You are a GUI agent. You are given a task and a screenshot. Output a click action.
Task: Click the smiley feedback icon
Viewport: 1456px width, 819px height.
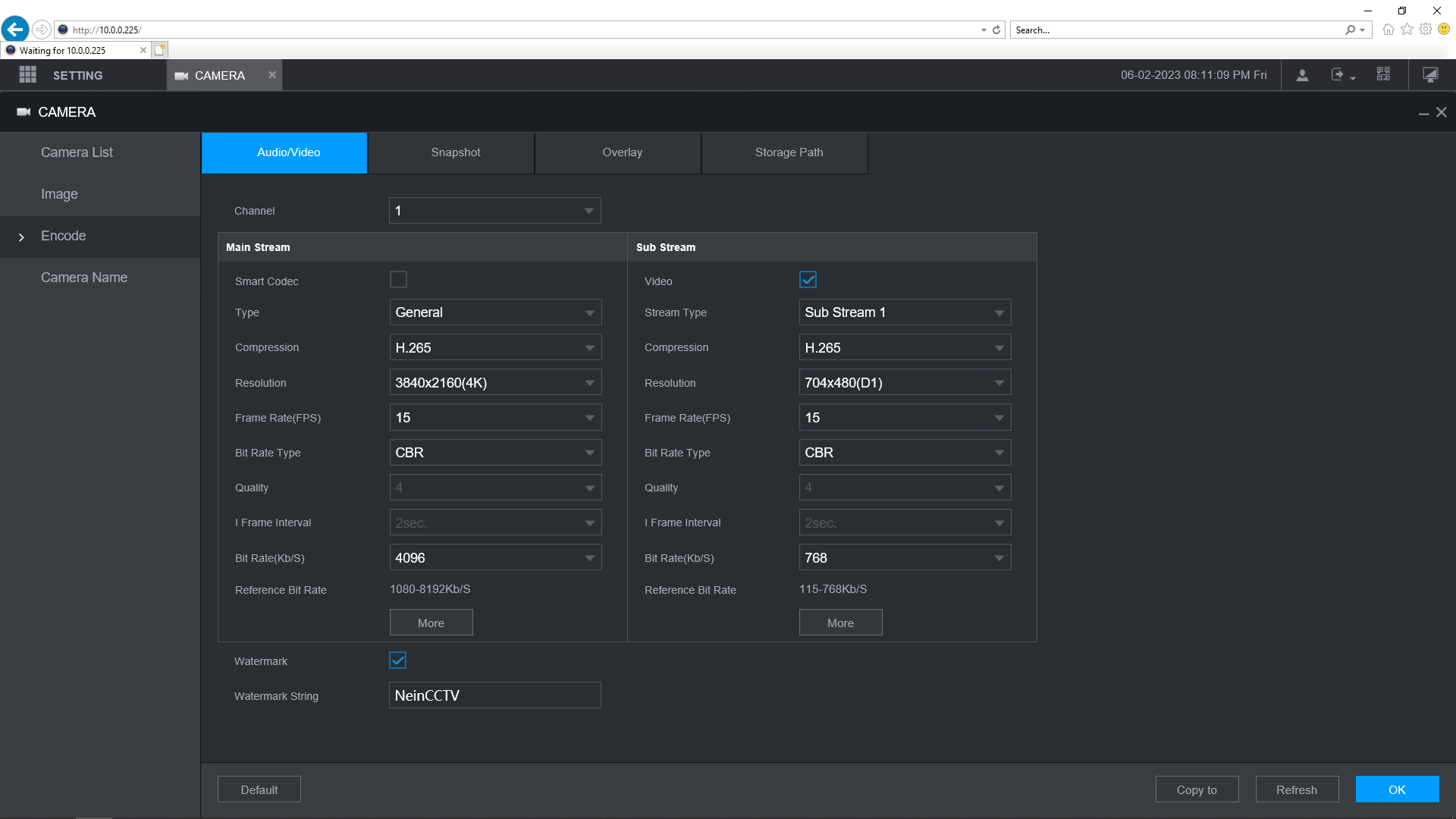coord(1444,29)
